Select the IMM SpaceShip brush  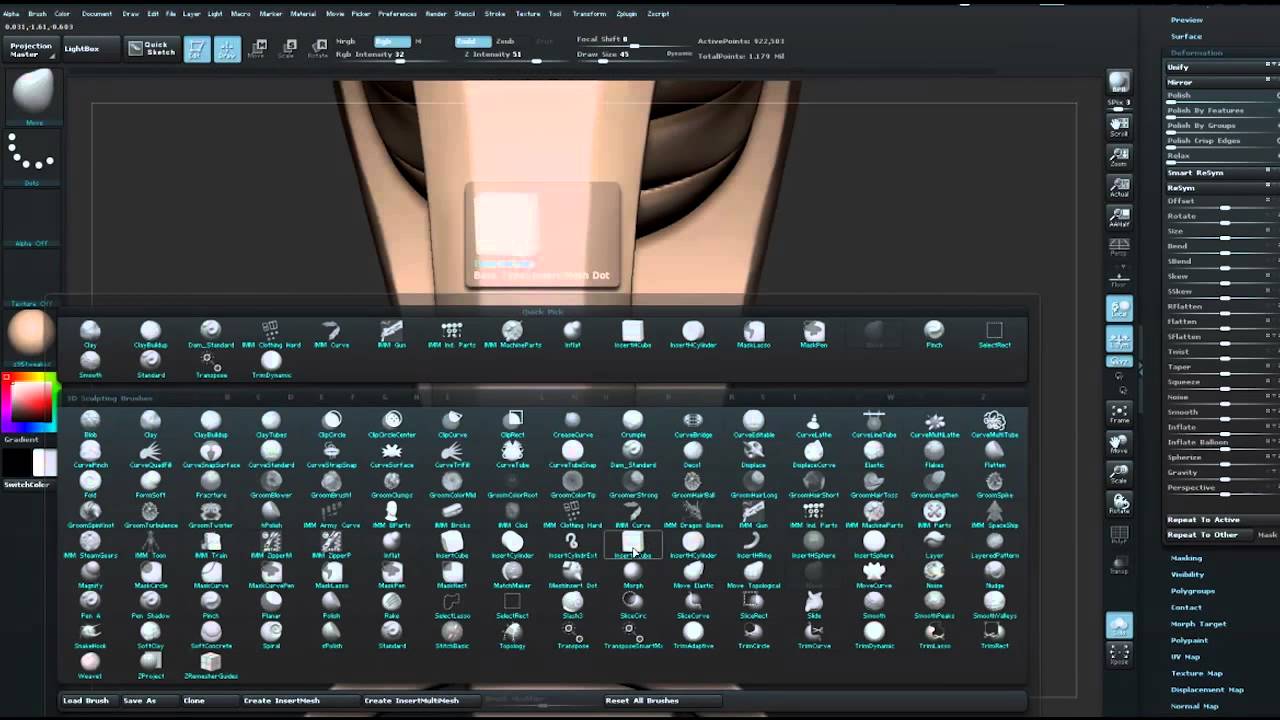pyautogui.click(x=994, y=514)
